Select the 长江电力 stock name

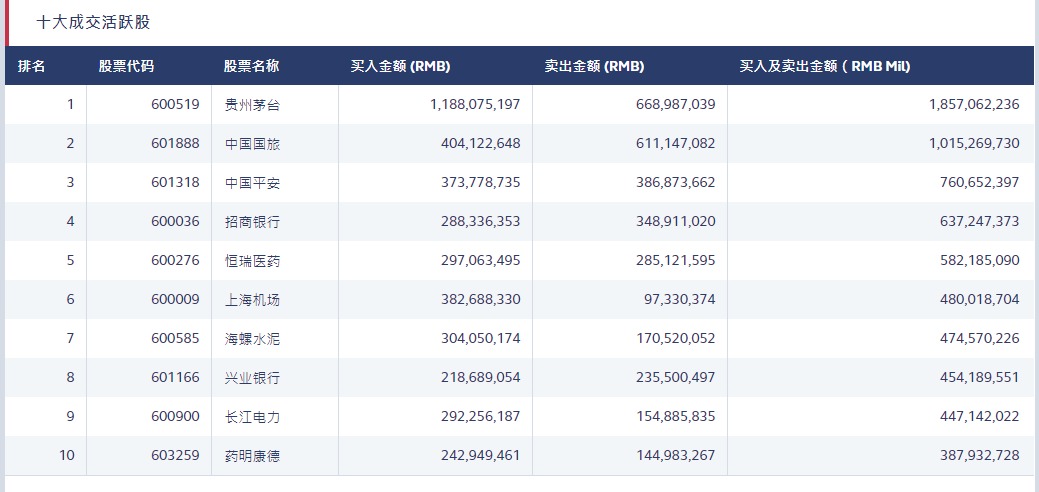[x=252, y=417]
